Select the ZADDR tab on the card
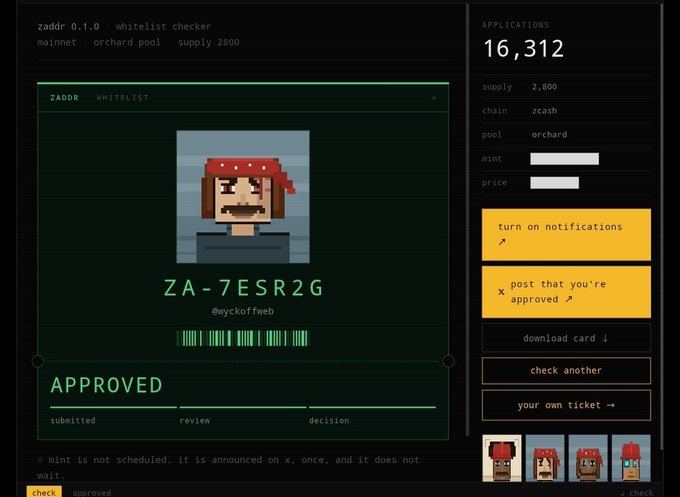Image resolution: width=680 pixels, height=497 pixels. (x=64, y=98)
